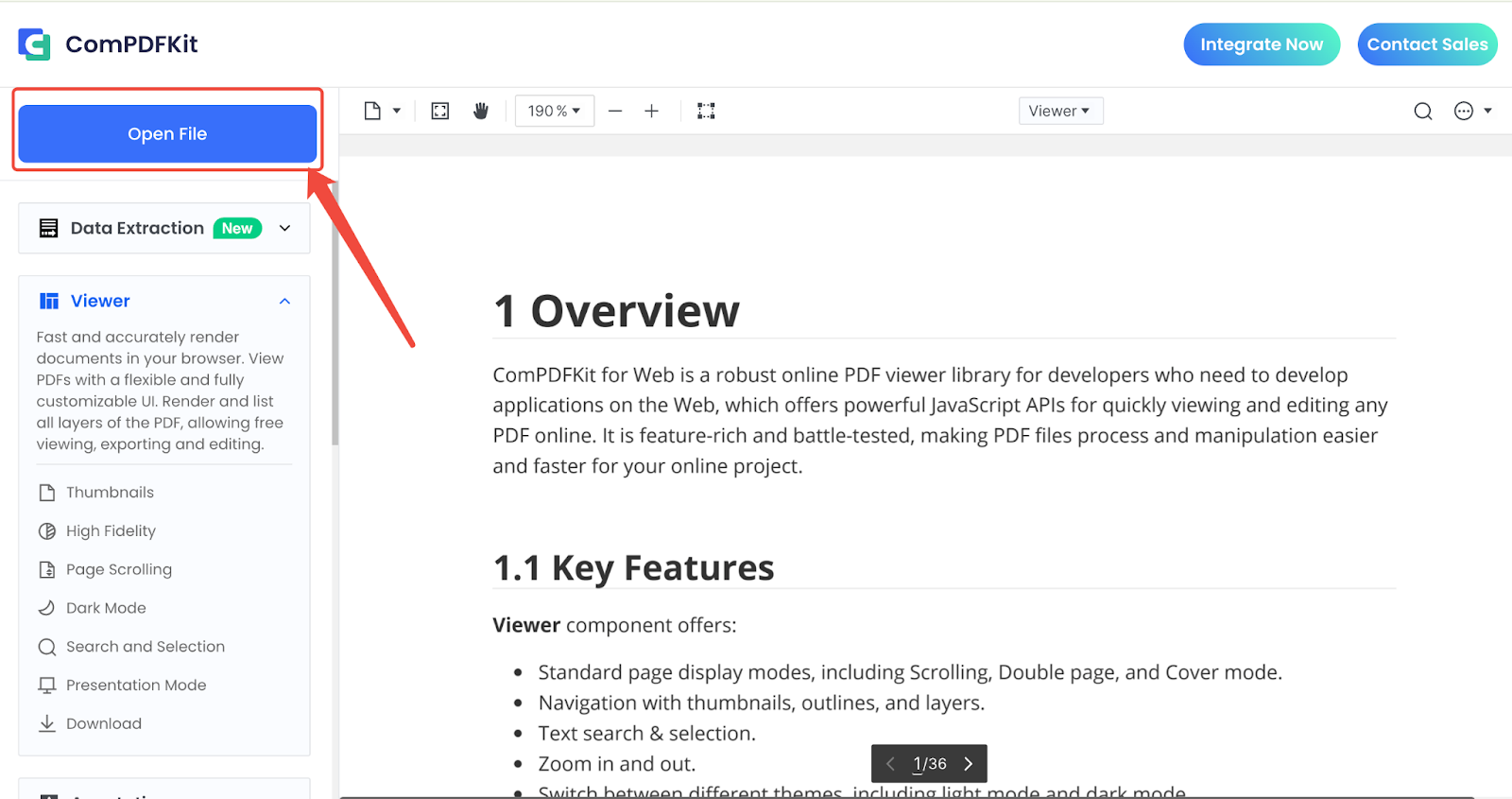Click the Integrate Now button
1512x799 pixels.
(x=1262, y=44)
